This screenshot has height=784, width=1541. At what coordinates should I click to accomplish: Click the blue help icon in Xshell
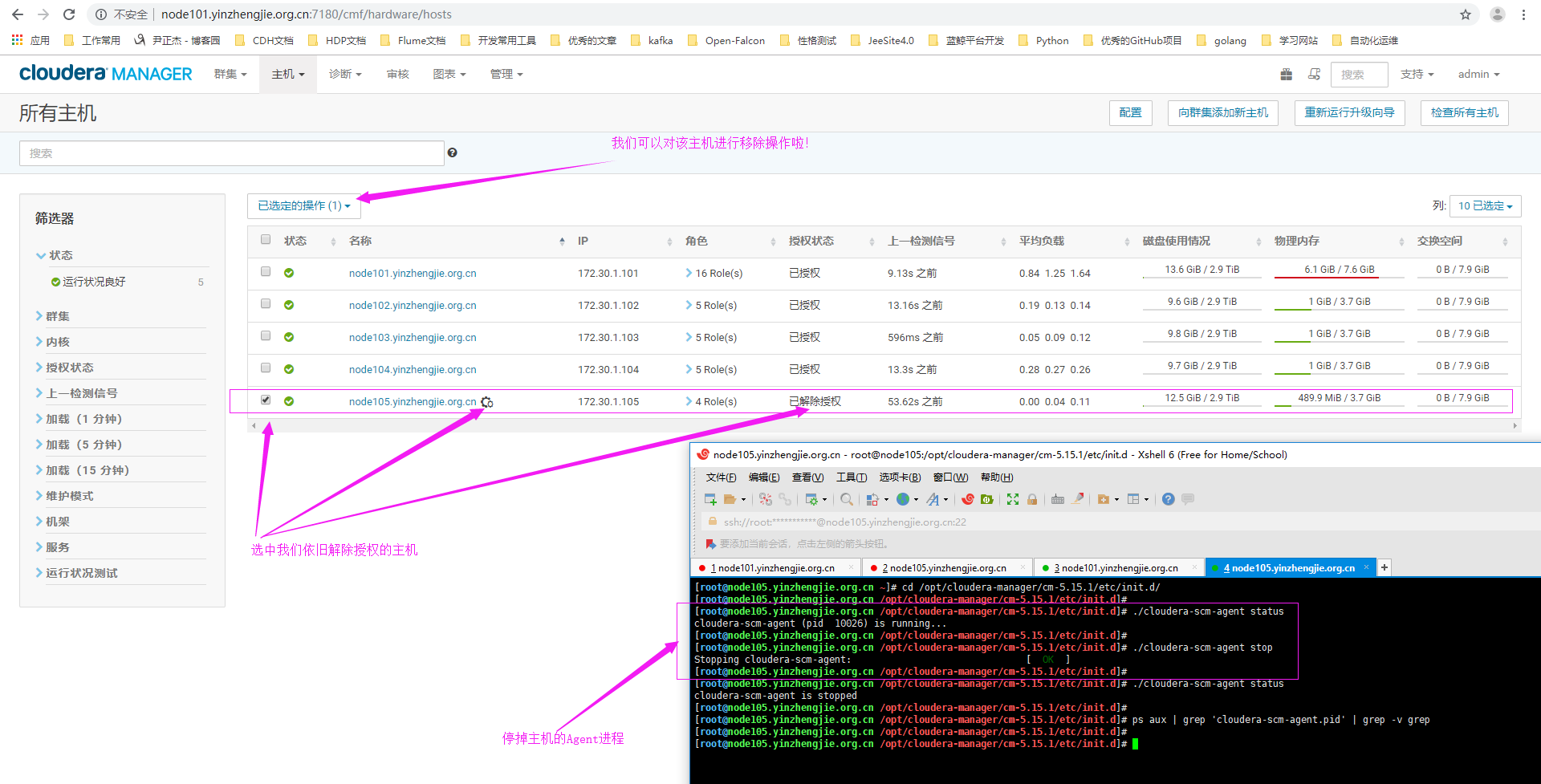click(1168, 499)
